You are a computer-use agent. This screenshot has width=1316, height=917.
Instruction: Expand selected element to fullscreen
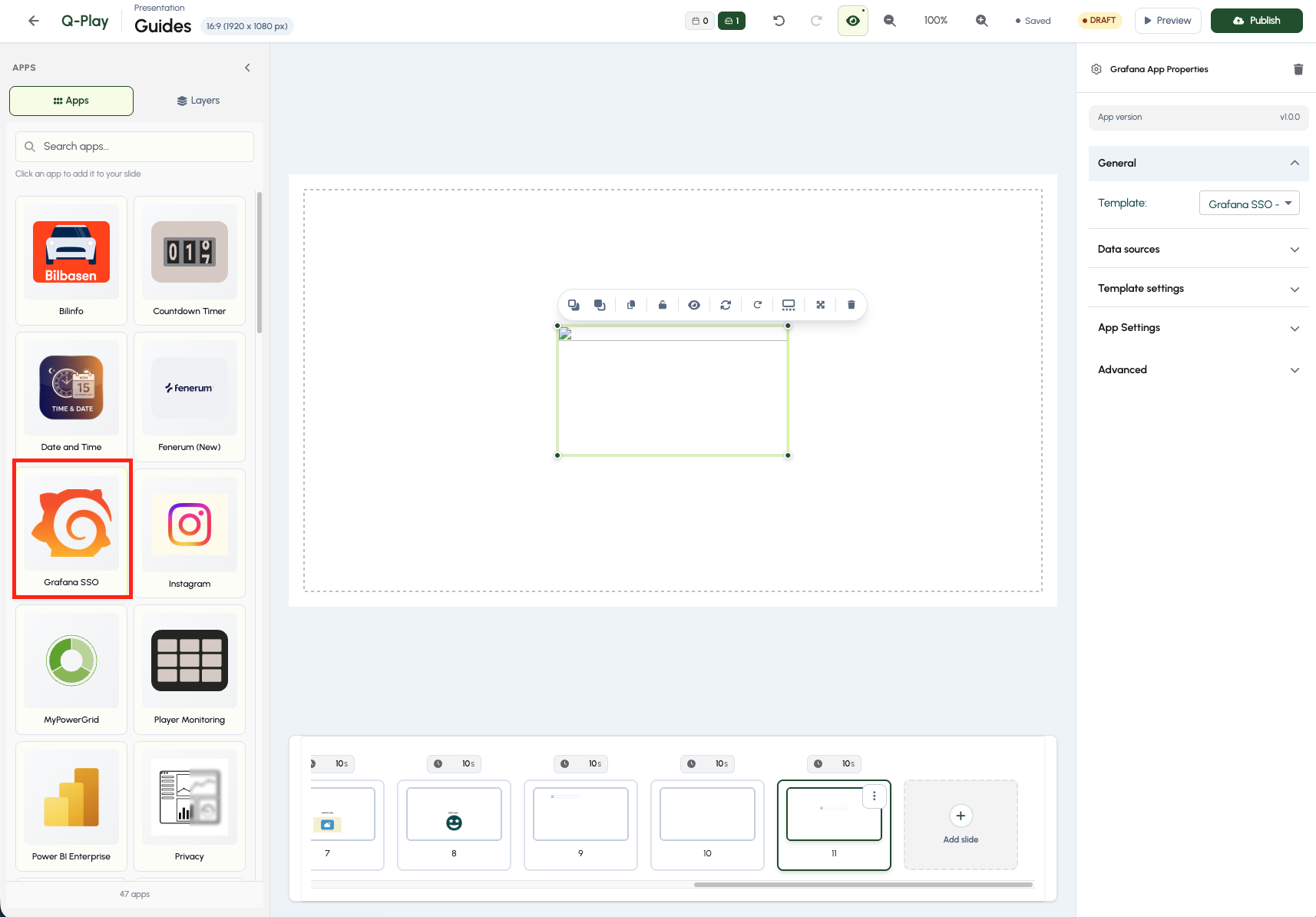coord(820,305)
